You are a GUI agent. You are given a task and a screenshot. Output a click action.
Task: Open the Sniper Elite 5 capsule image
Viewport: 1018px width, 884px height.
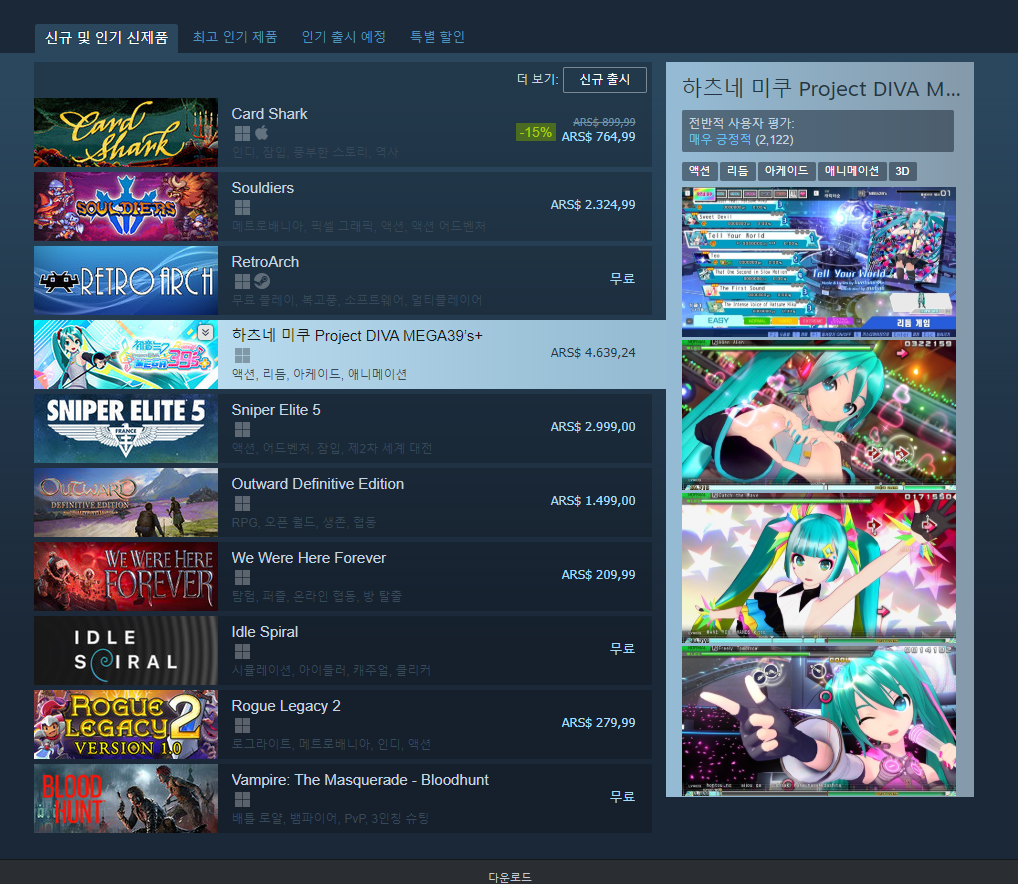[126, 428]
